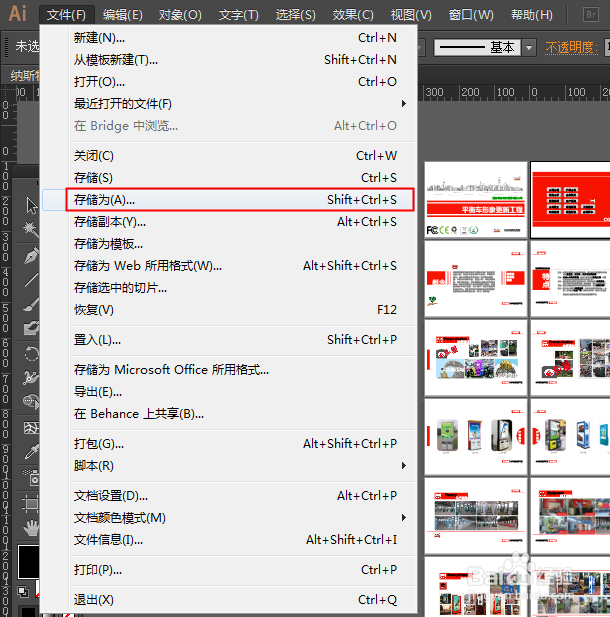The width and height of the screenshot is (610, 617).
Task: Select the Eyedropper tool
Action: pos(31,451)
